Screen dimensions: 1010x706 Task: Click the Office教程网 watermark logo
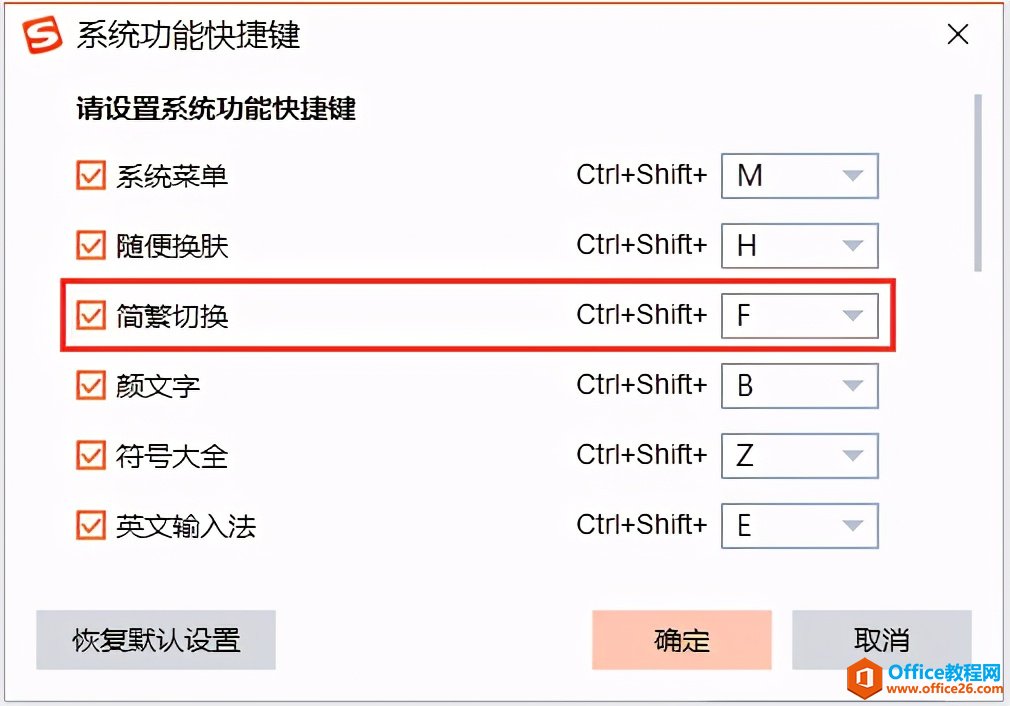coord(924,678)
